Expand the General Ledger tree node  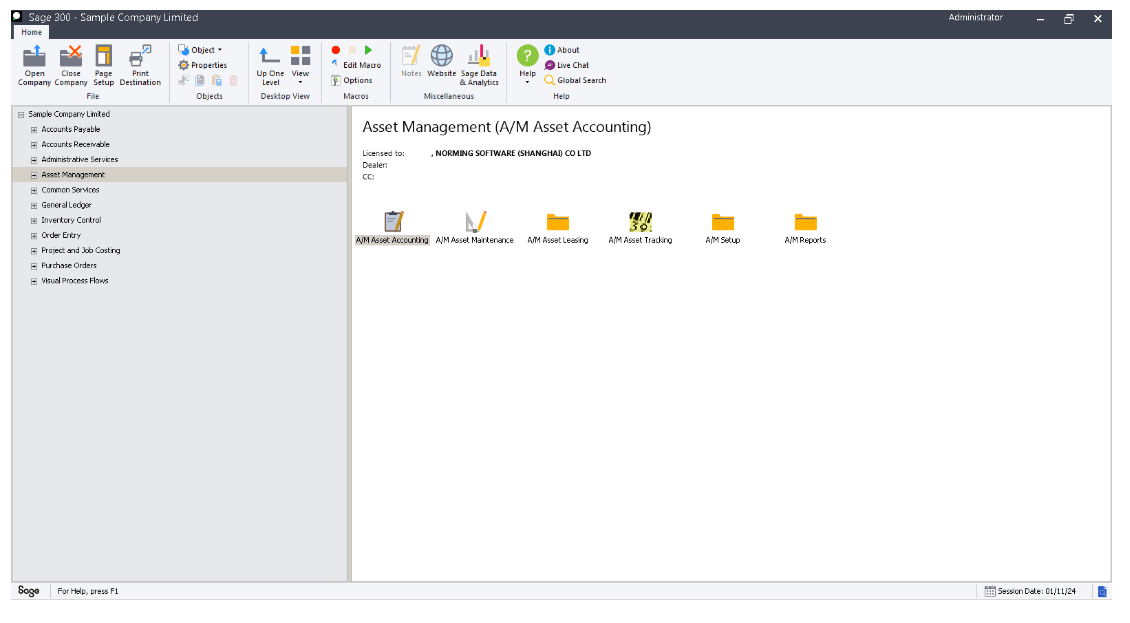point(34,206)
